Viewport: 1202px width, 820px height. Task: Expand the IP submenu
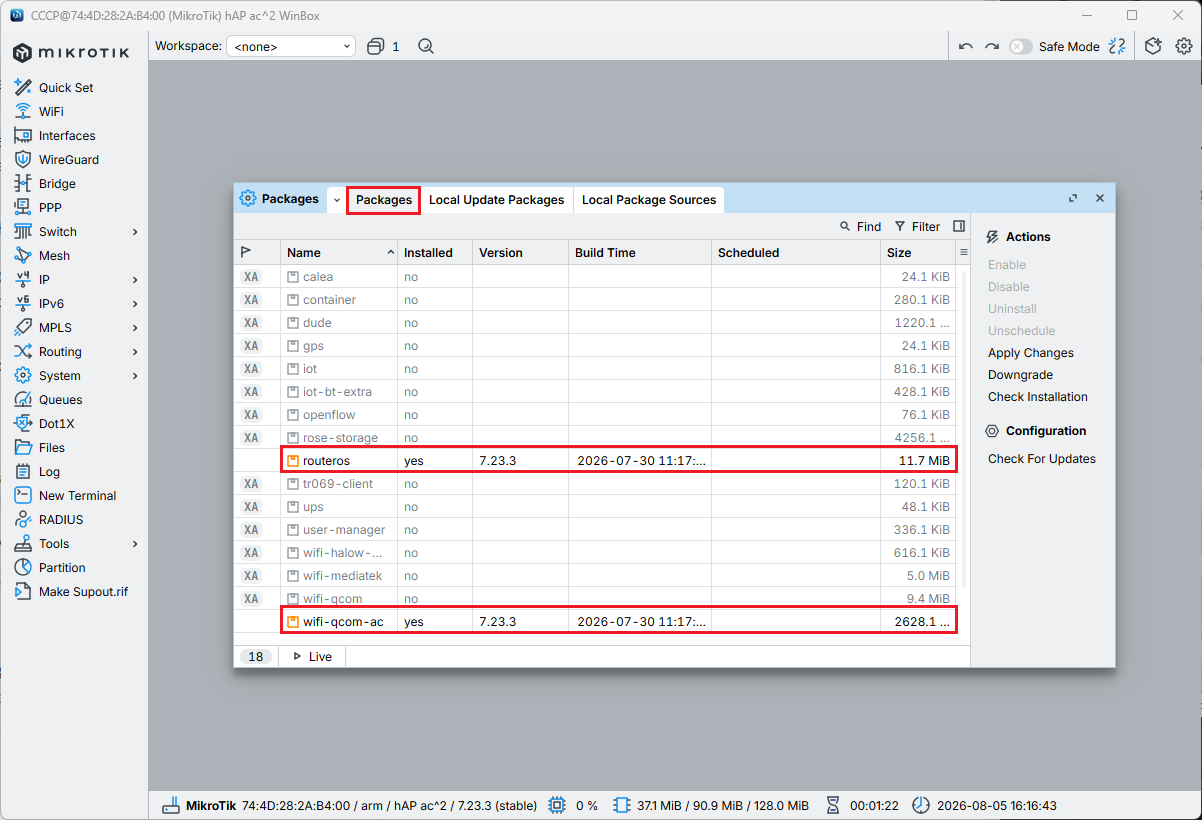point(135,280)
